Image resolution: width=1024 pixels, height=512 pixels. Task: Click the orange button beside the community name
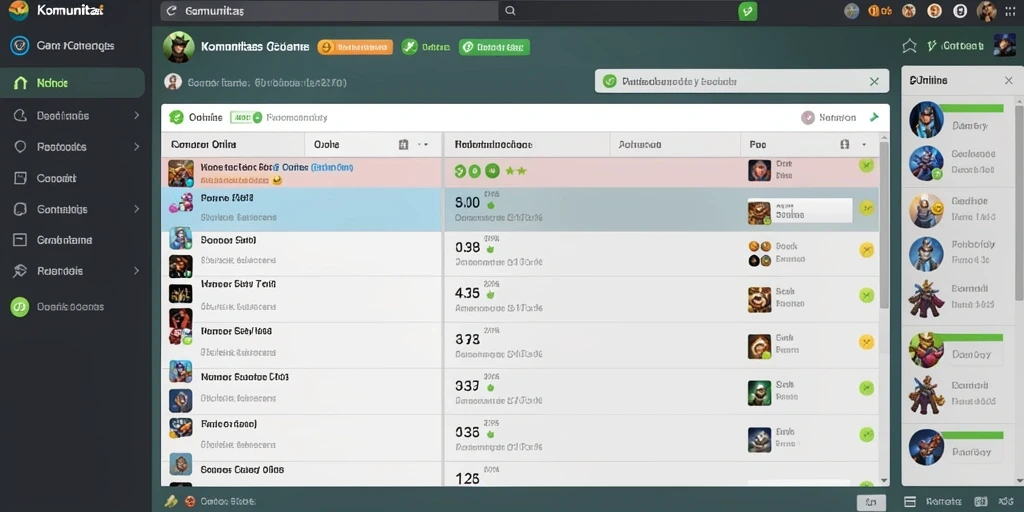point(355,46)
